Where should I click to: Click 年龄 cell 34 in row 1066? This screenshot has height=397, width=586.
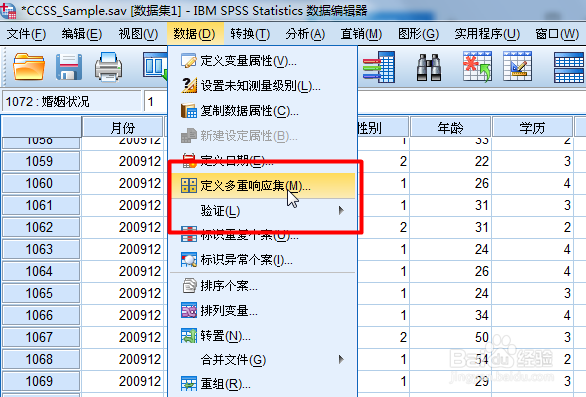(450, 315)
